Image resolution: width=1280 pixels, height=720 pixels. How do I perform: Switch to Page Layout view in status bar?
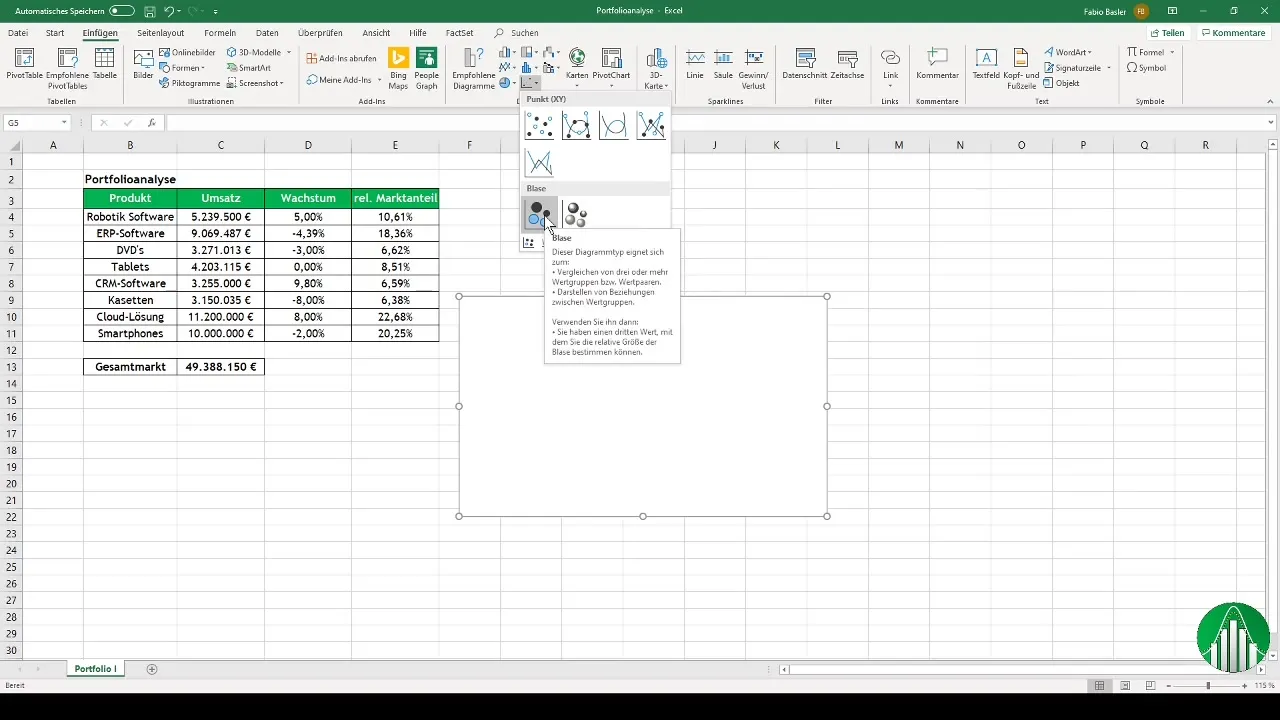1125,686
